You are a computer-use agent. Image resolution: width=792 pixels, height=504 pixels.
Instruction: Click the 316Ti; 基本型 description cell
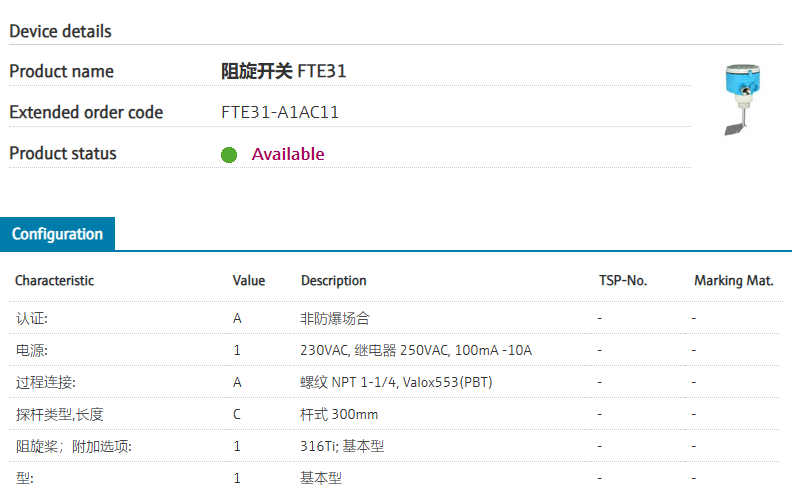[x=342, y=446]
